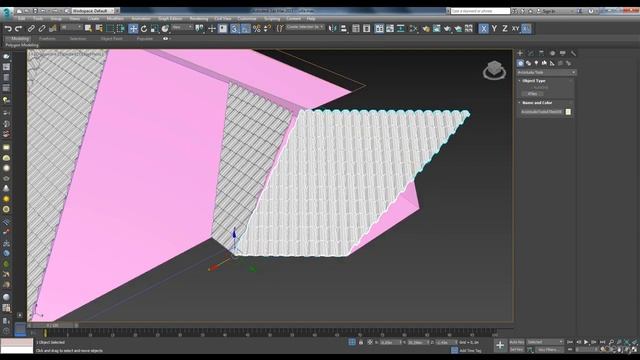This screenshot has width=640, height=360.
Task: Undo the last action in main toolbar
Action: [8, 29]
